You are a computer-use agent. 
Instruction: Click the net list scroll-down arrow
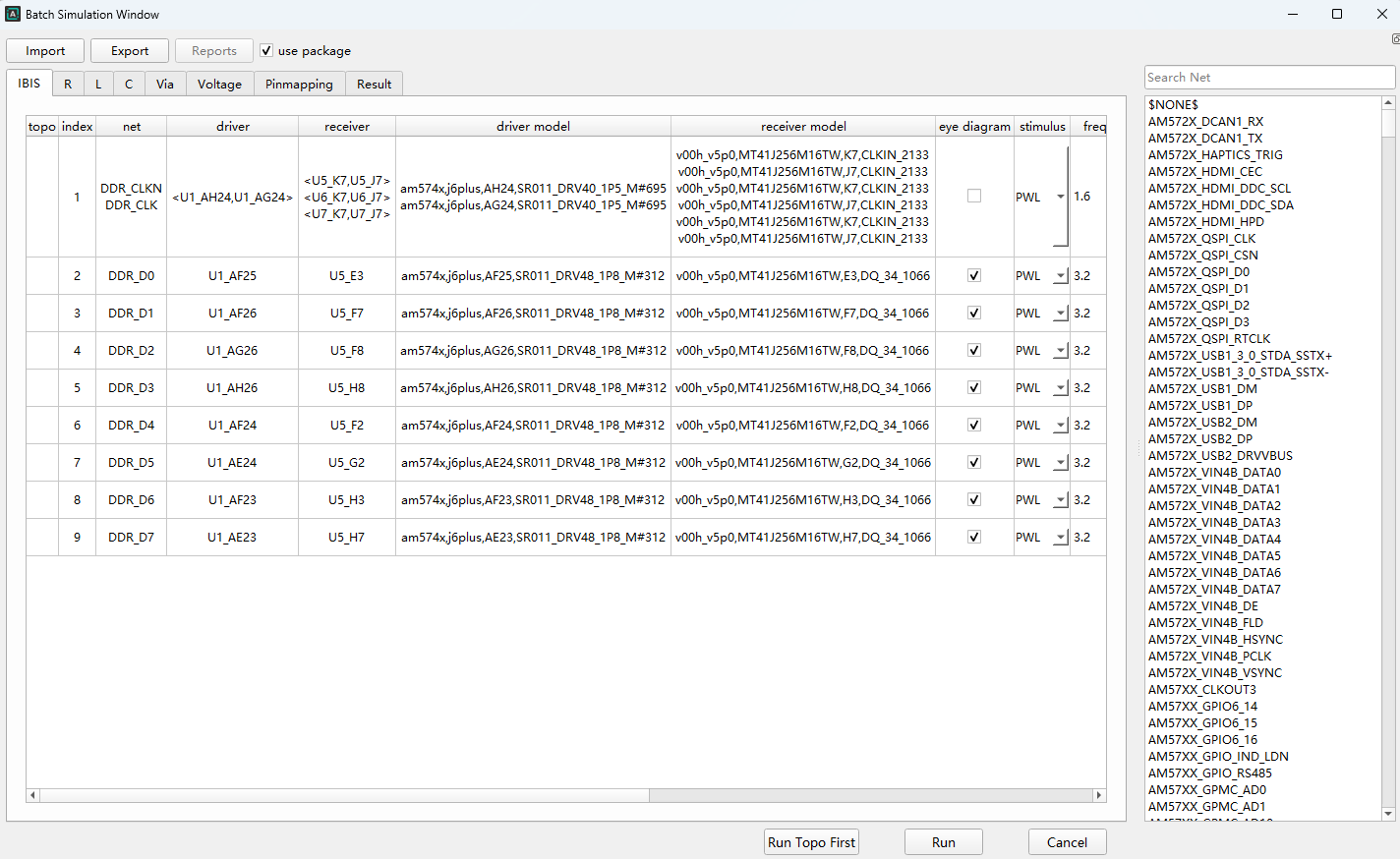[x=1388, y=814]
